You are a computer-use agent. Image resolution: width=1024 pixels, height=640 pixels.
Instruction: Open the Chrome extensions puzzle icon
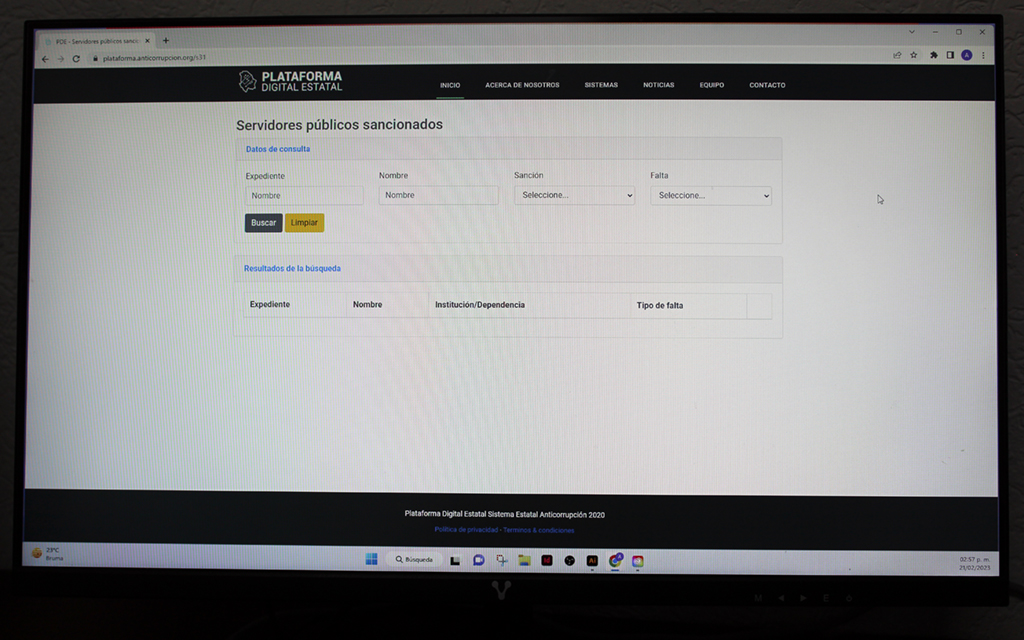[x=933, y=55]
